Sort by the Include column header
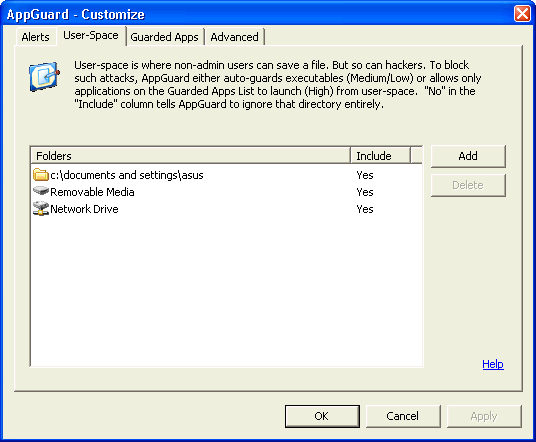This screenshot has width=536, height=442. click(380, 156)
